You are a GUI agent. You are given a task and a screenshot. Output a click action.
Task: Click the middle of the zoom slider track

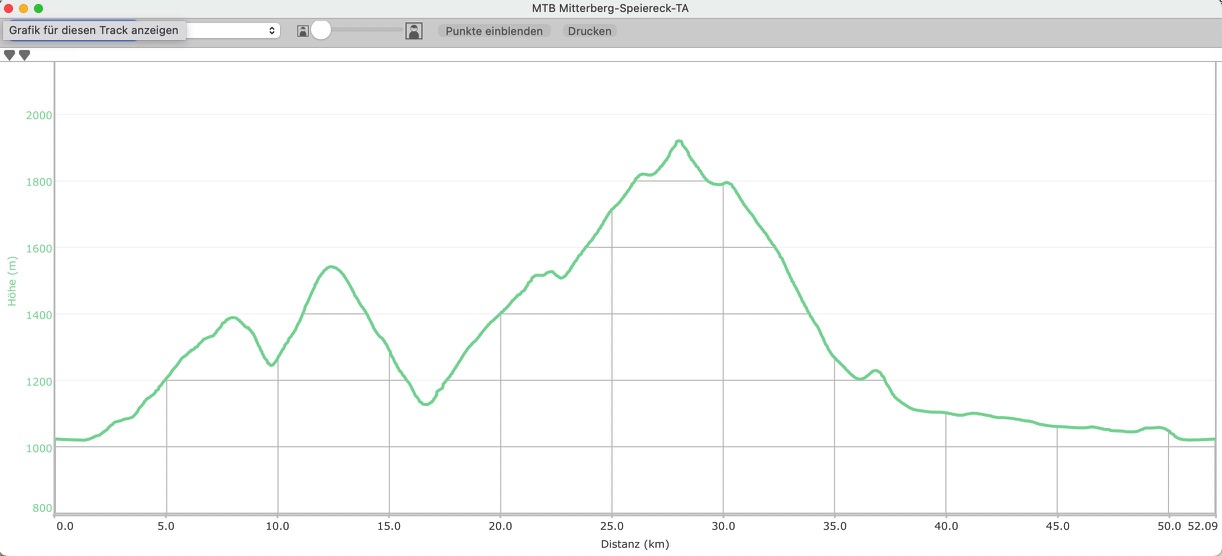(x=361, y=31)
